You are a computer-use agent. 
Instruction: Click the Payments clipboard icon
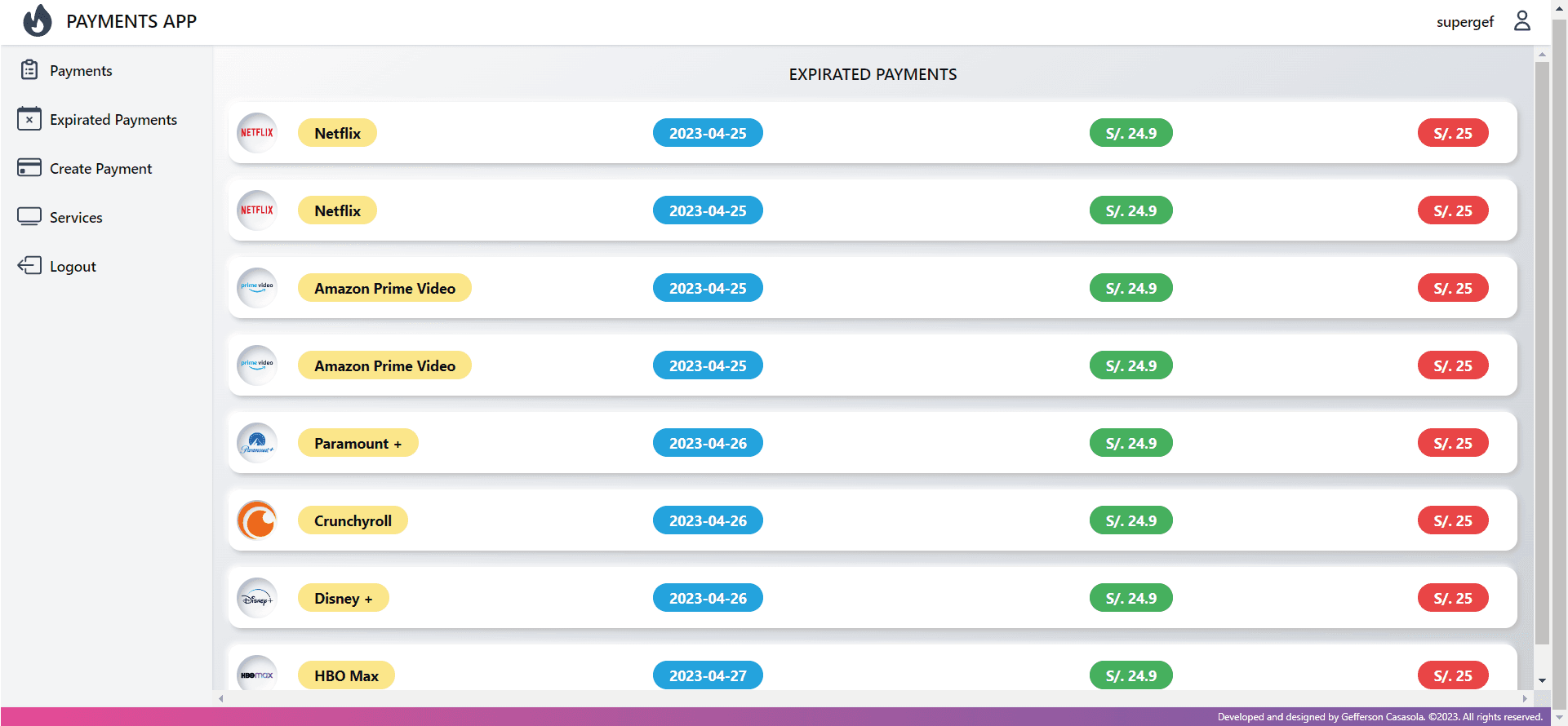[29, 70]
